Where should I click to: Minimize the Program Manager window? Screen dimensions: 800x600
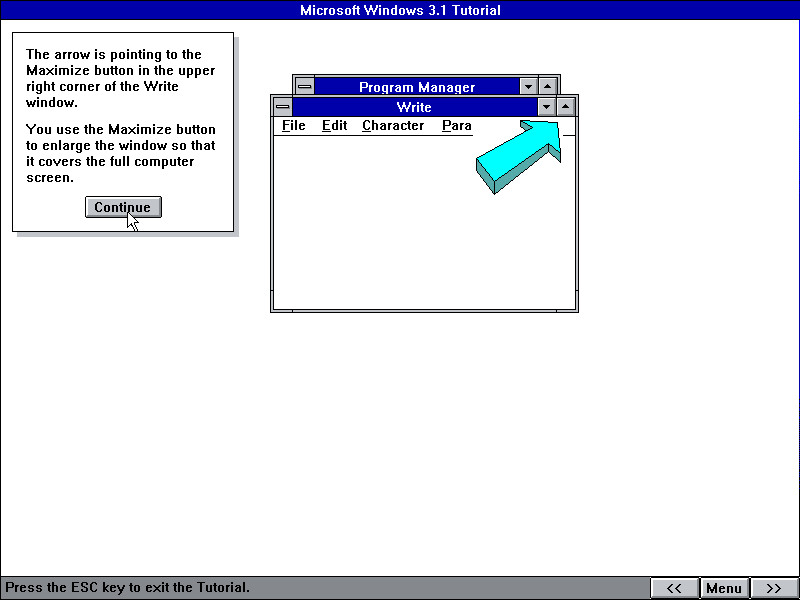[528, 86]
